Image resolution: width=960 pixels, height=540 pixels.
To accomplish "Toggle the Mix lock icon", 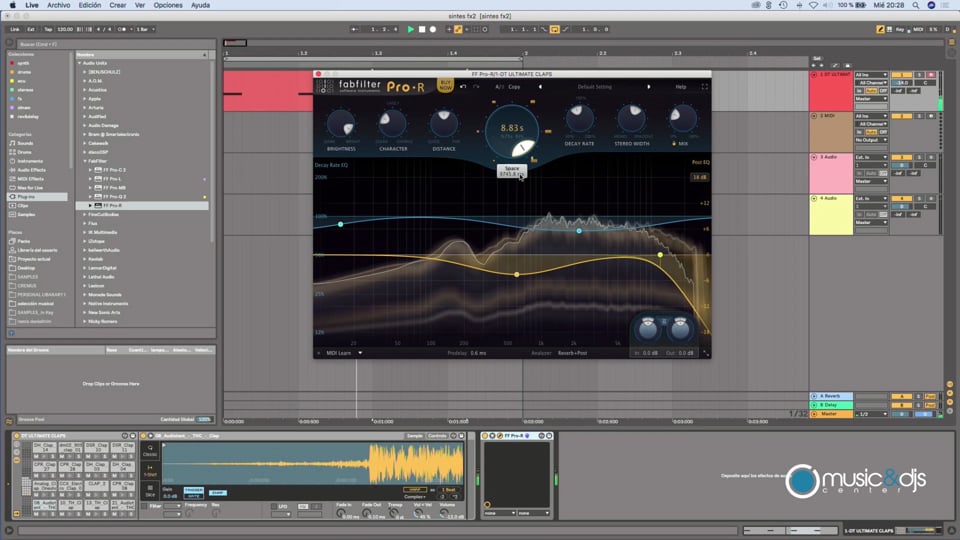I will pos(674,144).
